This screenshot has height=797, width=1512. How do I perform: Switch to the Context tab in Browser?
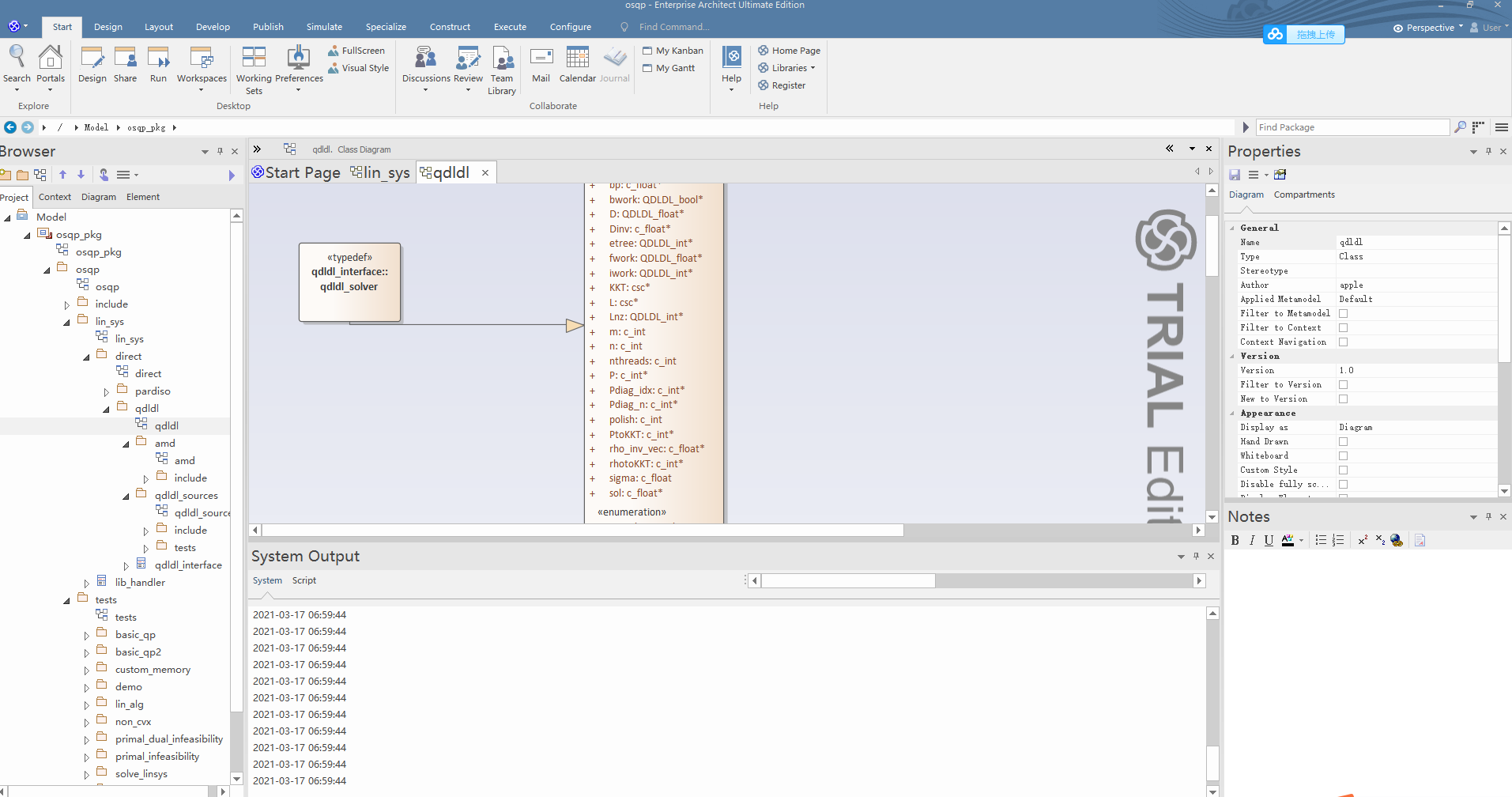click(x=55, y=197)
